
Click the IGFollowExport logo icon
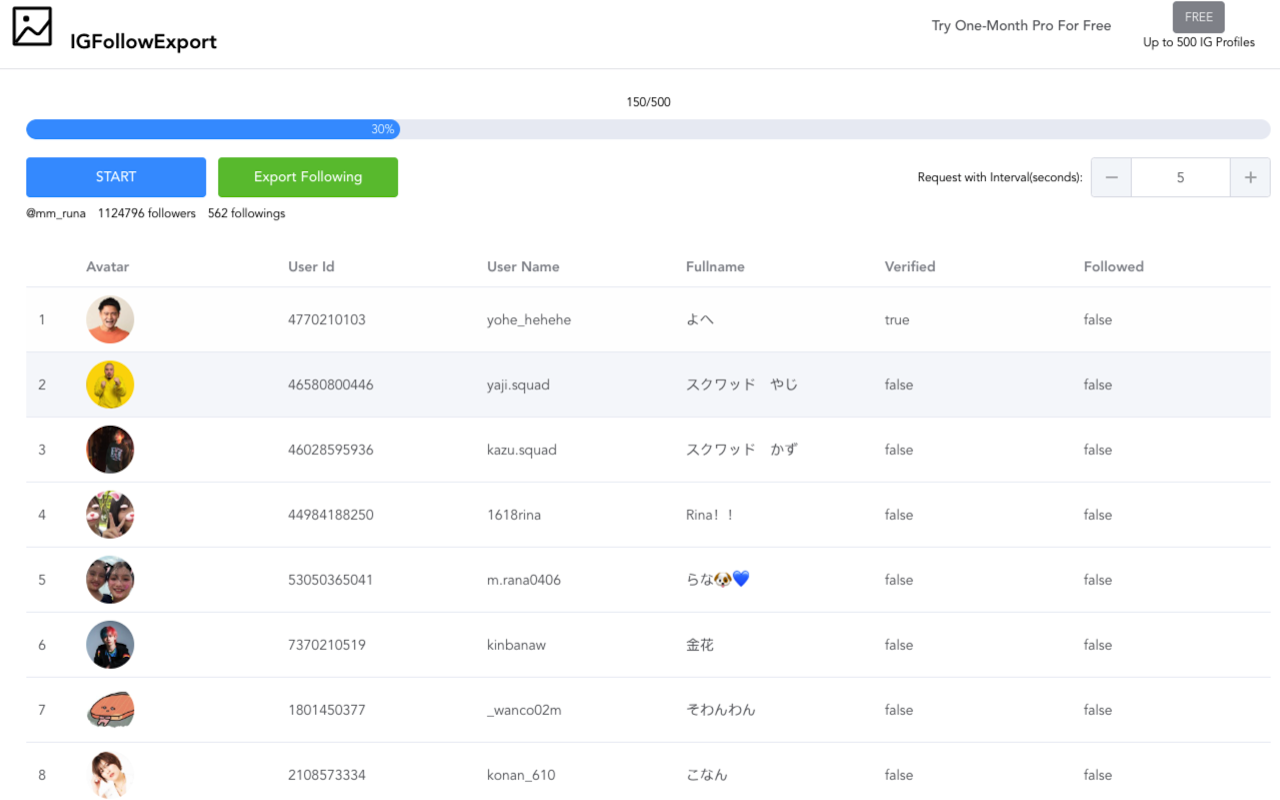click(32, 27)
